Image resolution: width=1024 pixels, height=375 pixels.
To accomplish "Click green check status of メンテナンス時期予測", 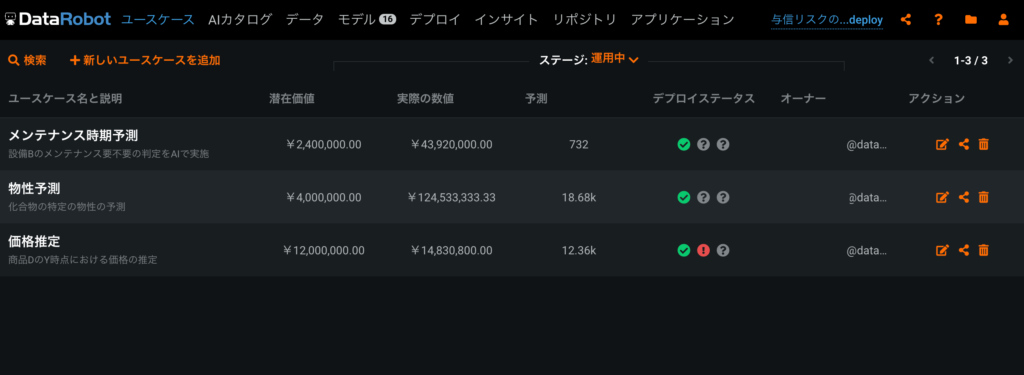I will tap(684, 144).
